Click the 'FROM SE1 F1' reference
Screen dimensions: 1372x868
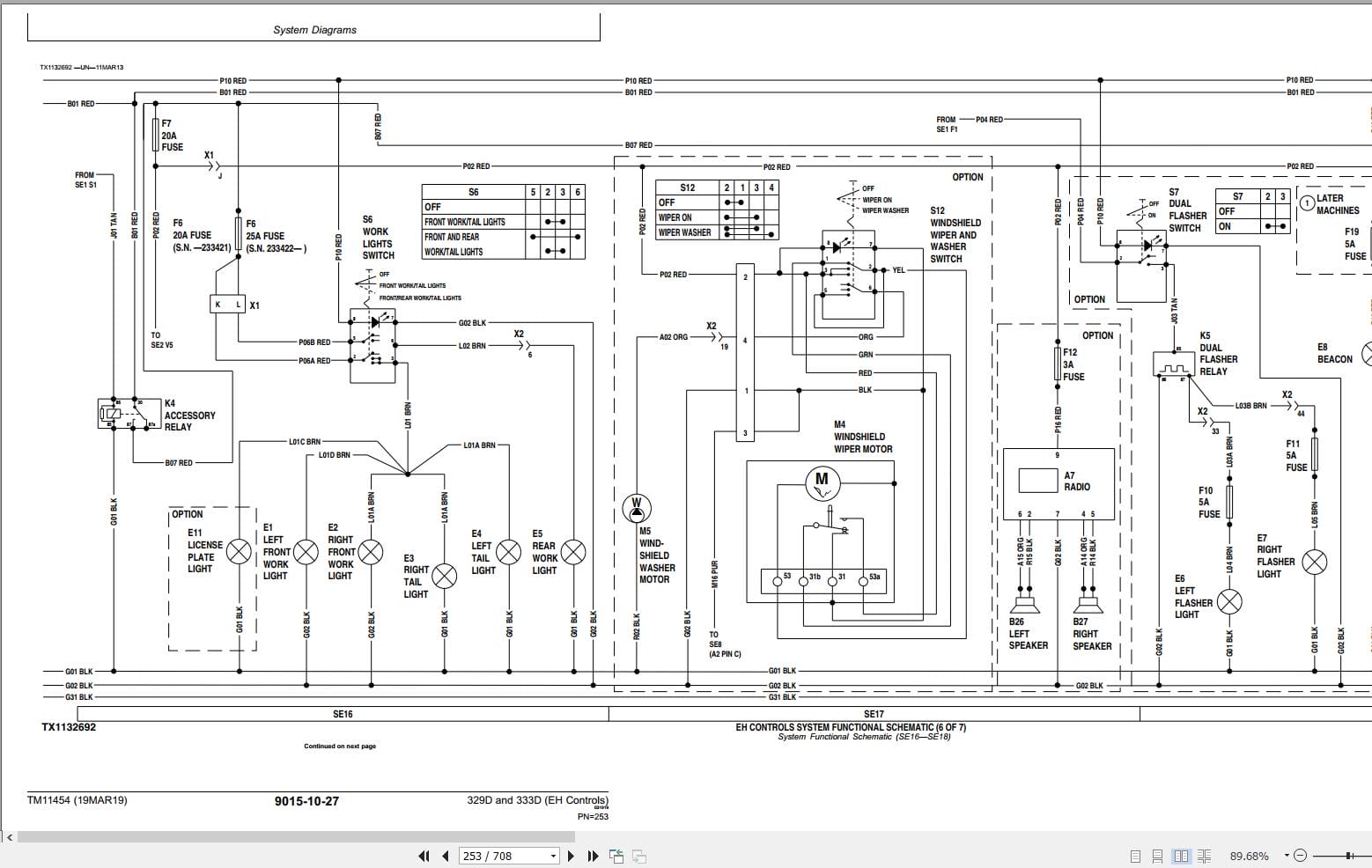pos(947,124)
